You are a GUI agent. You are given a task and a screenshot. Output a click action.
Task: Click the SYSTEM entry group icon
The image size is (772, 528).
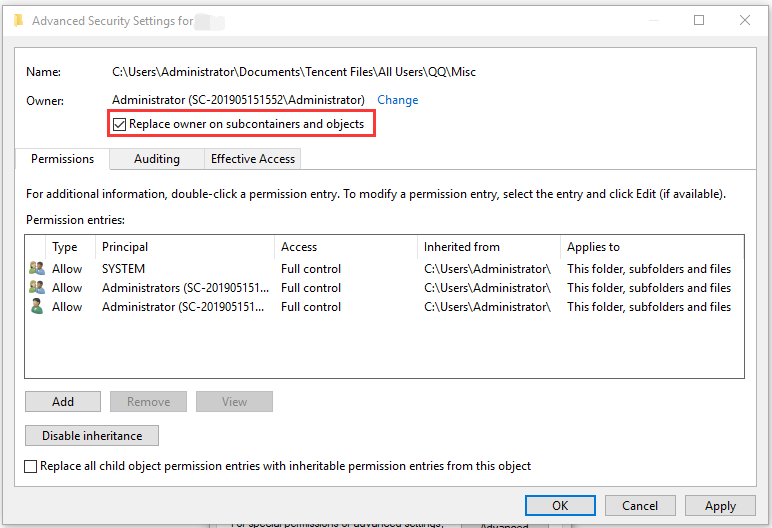pos(37,269)
